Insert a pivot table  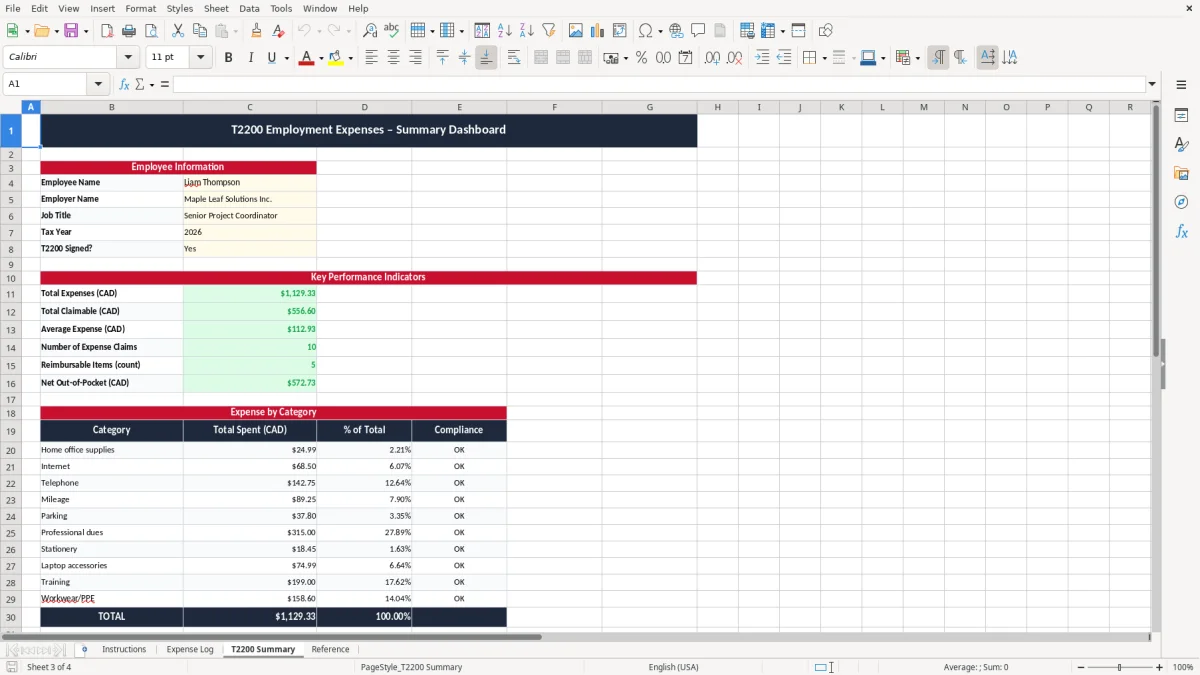tap(619, 31)
